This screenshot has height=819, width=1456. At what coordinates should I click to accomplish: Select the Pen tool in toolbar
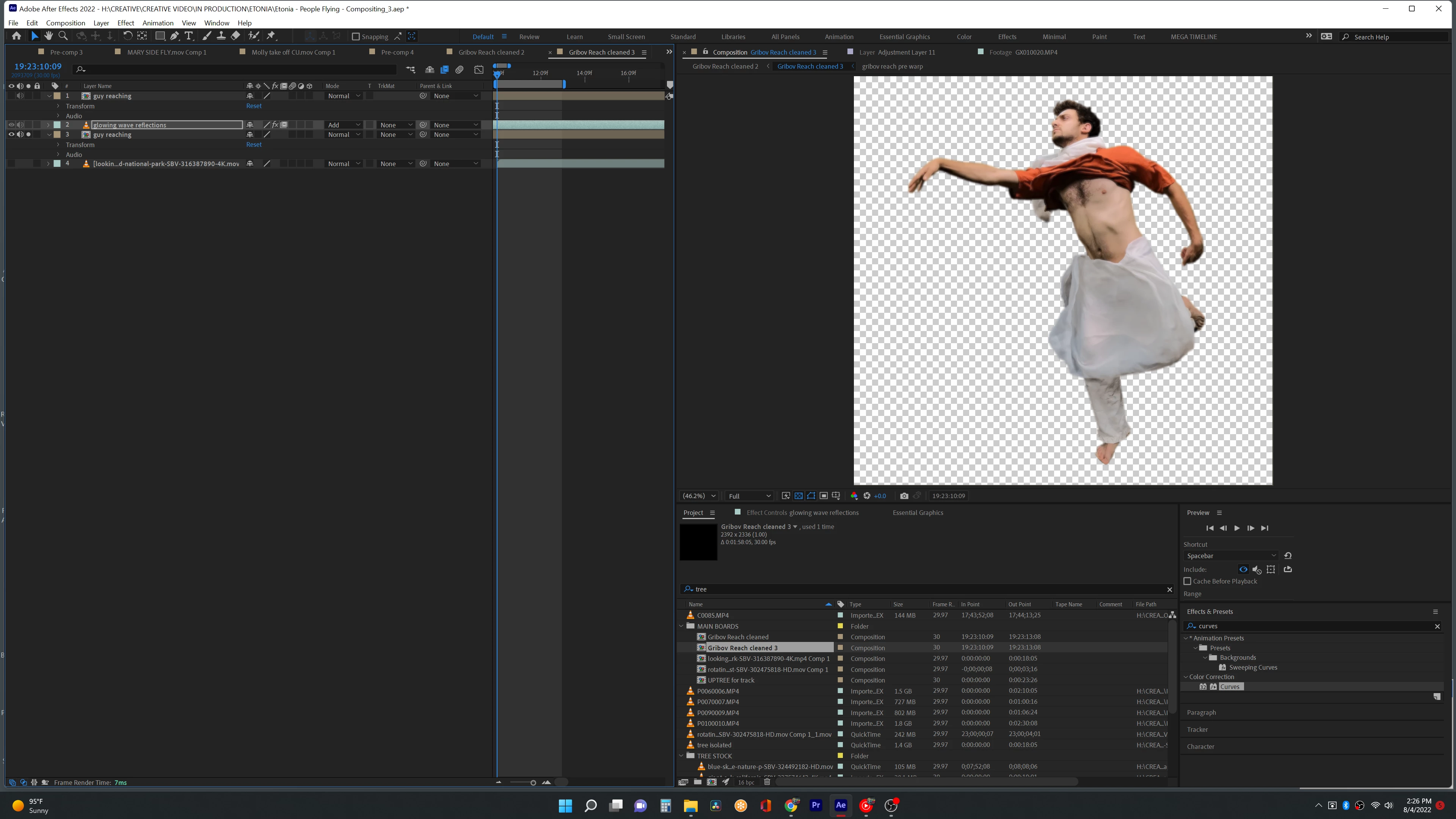click(175, 36)
